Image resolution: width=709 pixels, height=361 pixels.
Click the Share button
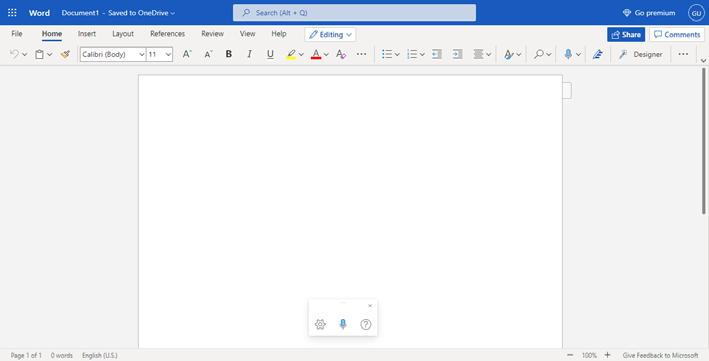[x=626, y=34]
